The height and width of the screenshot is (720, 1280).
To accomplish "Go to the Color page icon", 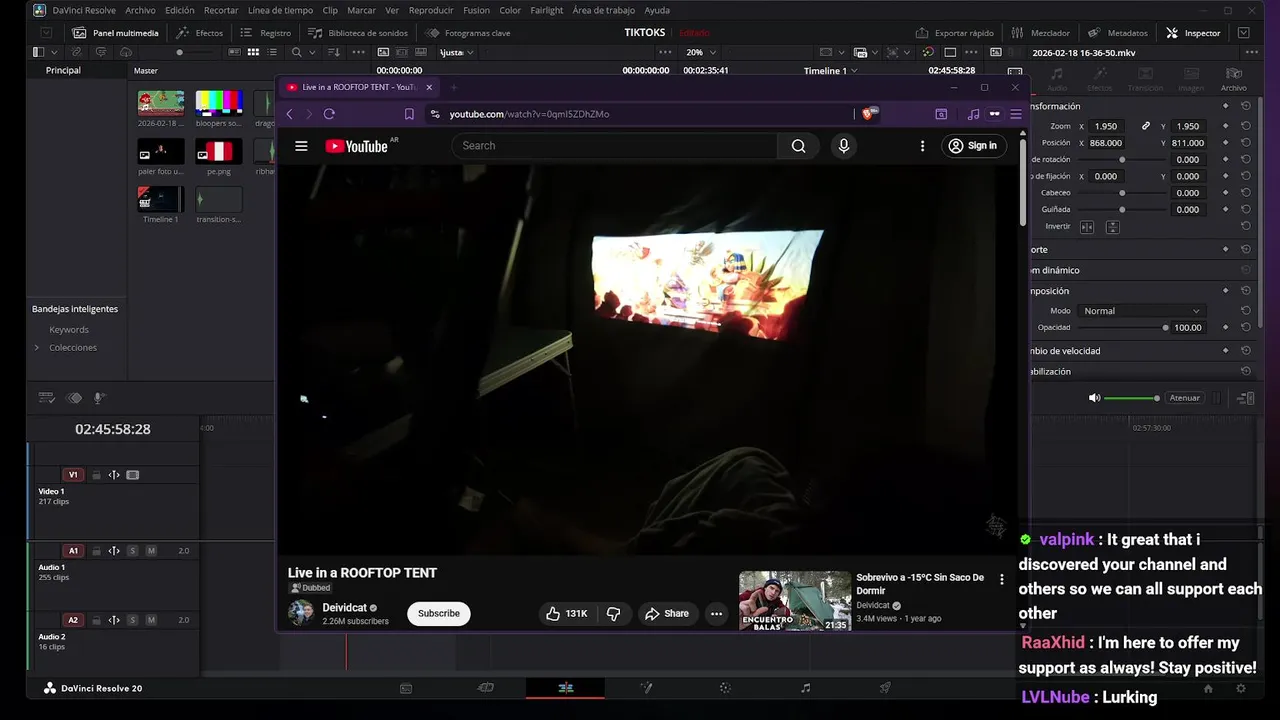I will [x=725, y=688].
